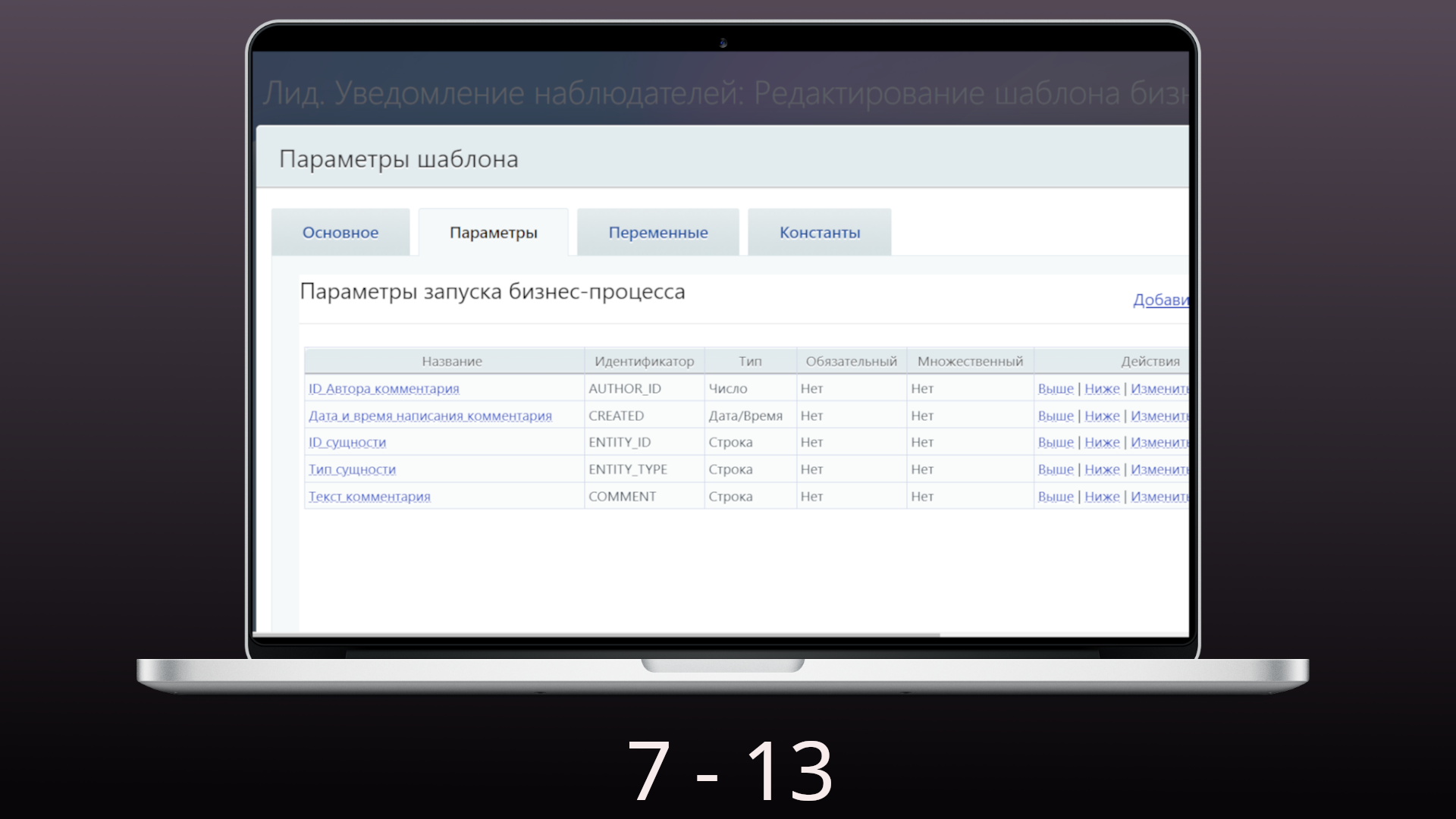Image resolution: width=1456 pixels, height=819 pixels.
Task: Click Ниже in the AUTHOR_ID row
Action: [x=1102, y=389]
